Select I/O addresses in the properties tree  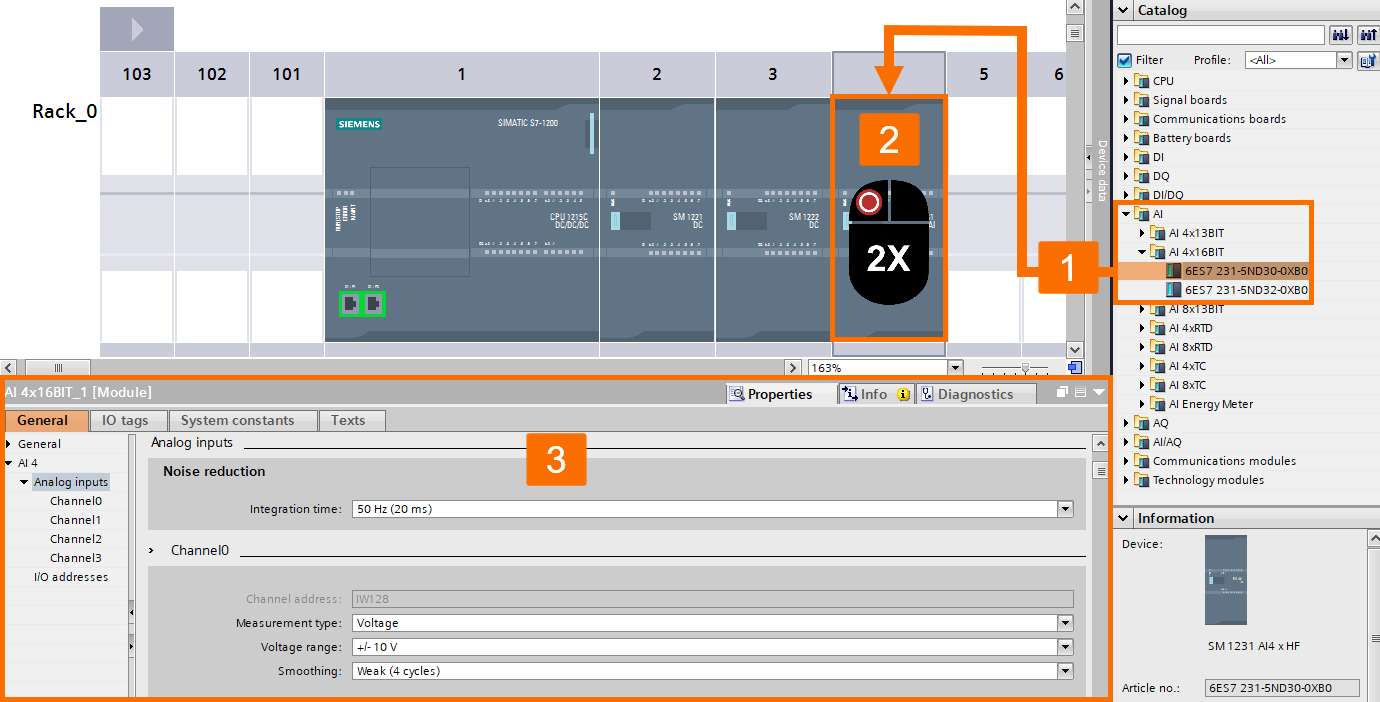pyautogui.click(x=71, y=577)
